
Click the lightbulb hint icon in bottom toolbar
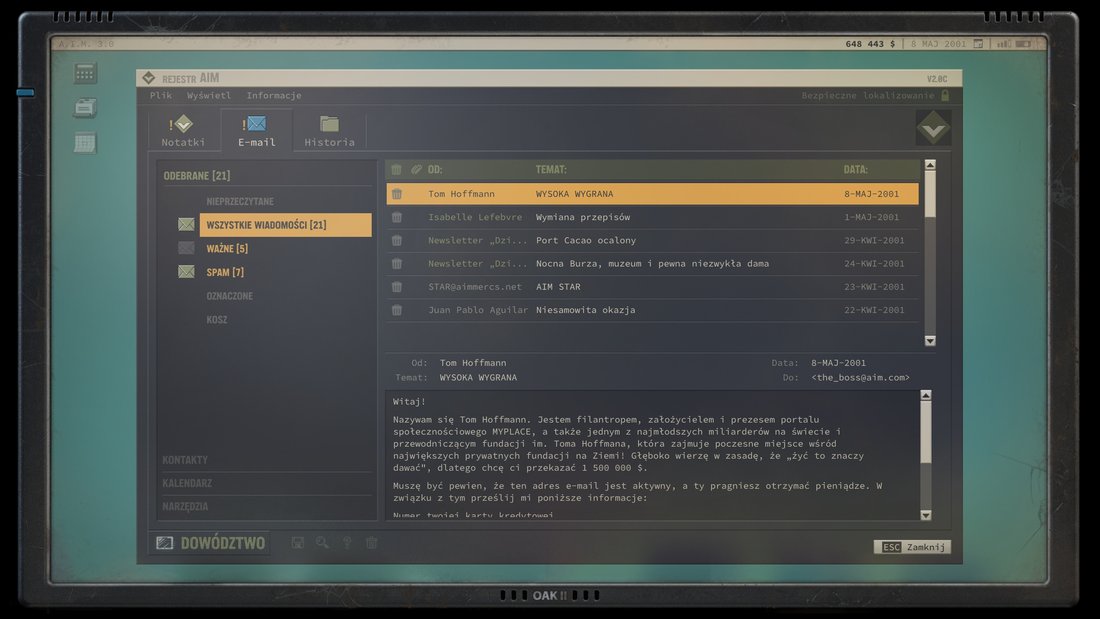point(347,543)
